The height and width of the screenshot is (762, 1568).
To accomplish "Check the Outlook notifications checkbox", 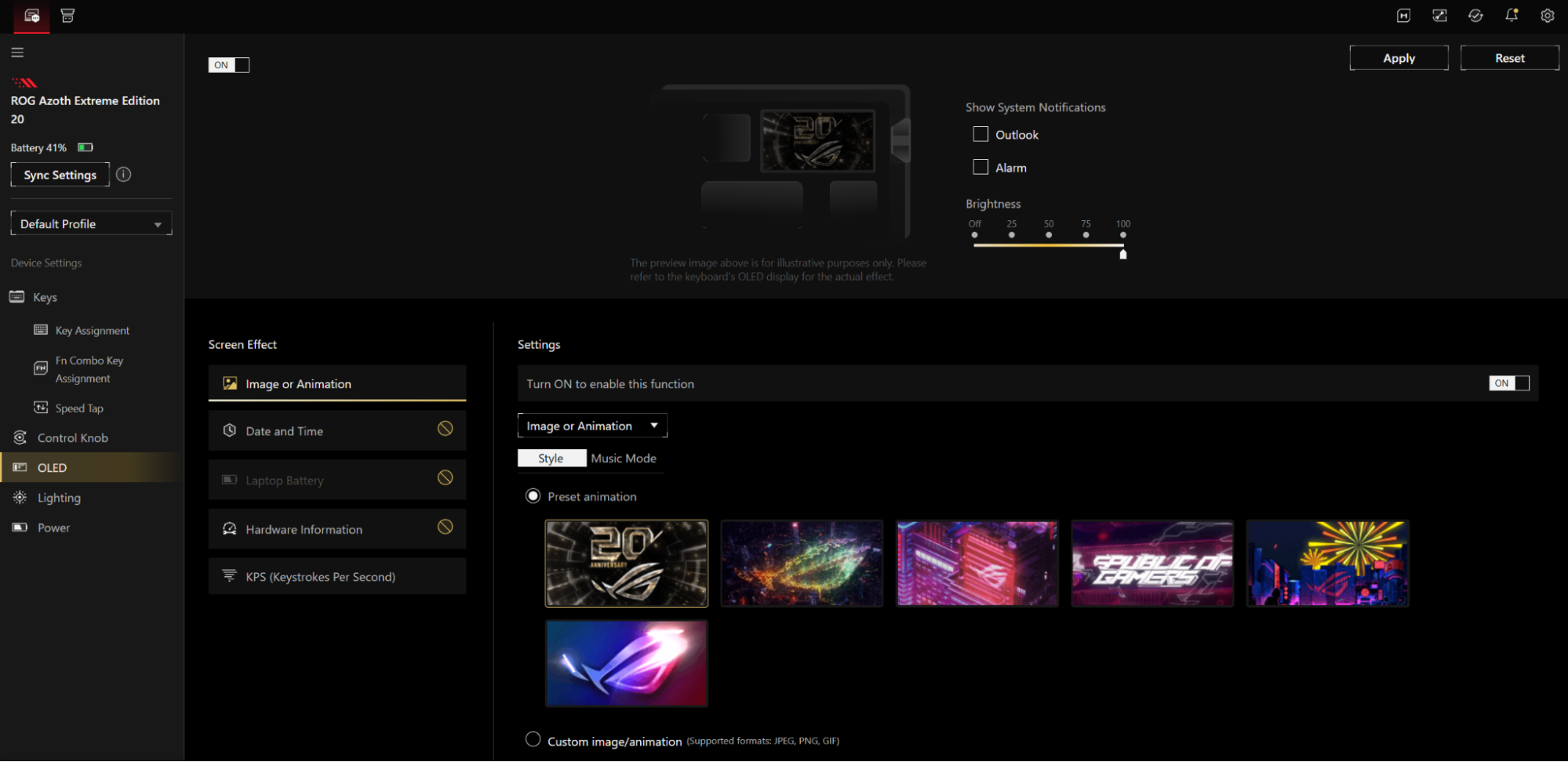I will 980,134.
